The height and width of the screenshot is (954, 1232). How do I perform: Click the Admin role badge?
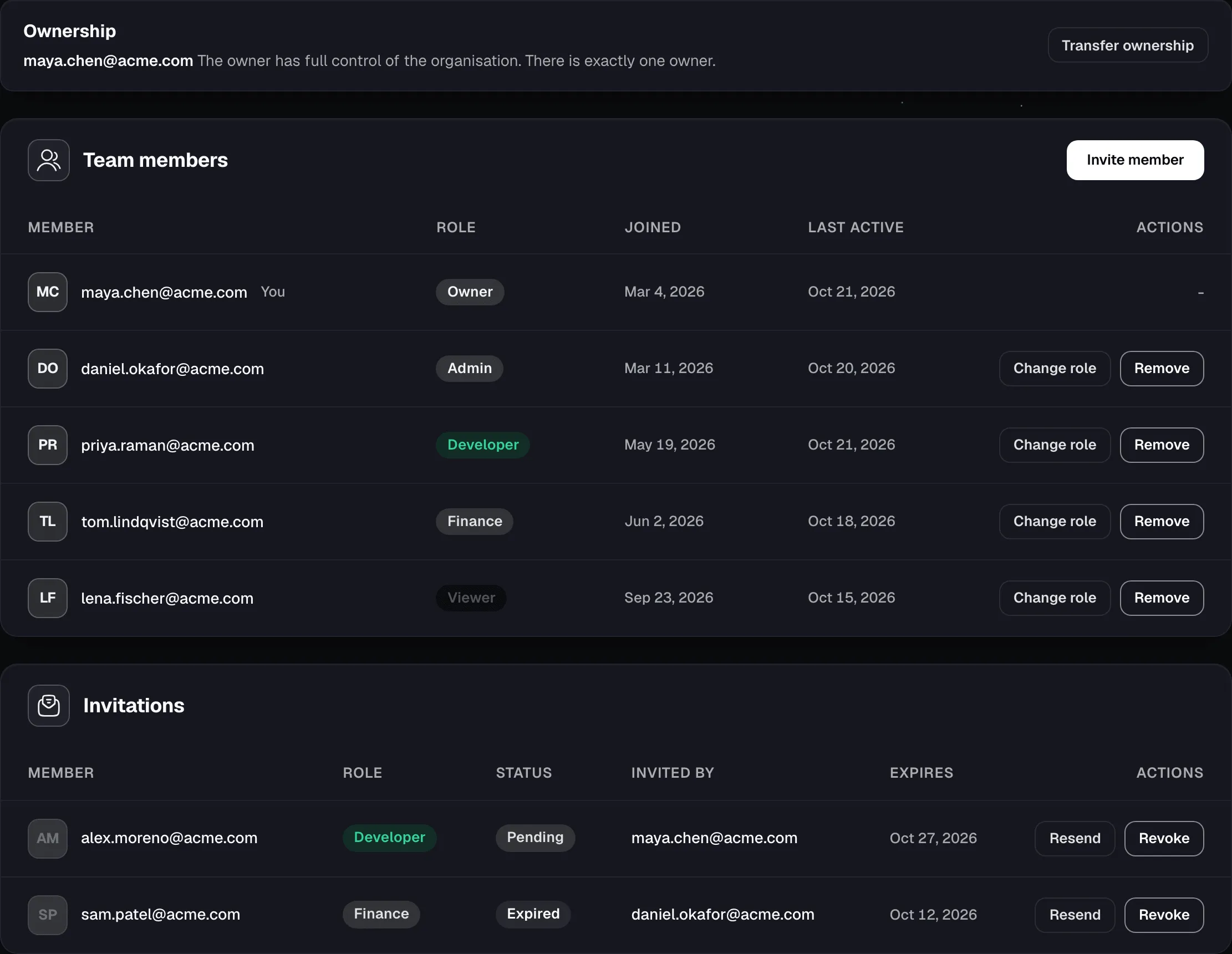click(x=469, y=369)
